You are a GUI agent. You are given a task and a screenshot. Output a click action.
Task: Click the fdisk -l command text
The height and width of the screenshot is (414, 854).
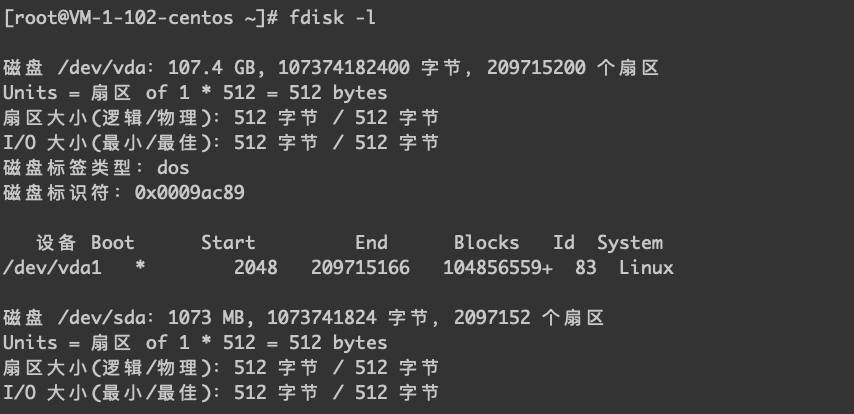coord(332,18)
